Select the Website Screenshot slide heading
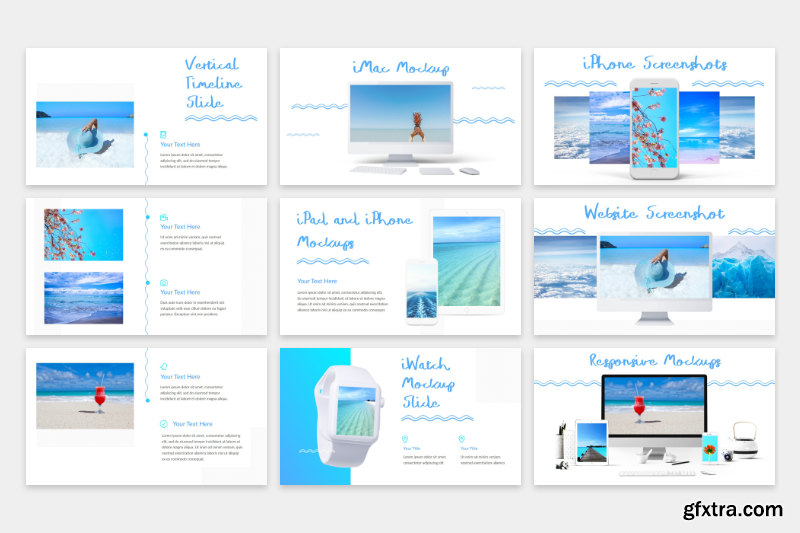 coord(654,213)
